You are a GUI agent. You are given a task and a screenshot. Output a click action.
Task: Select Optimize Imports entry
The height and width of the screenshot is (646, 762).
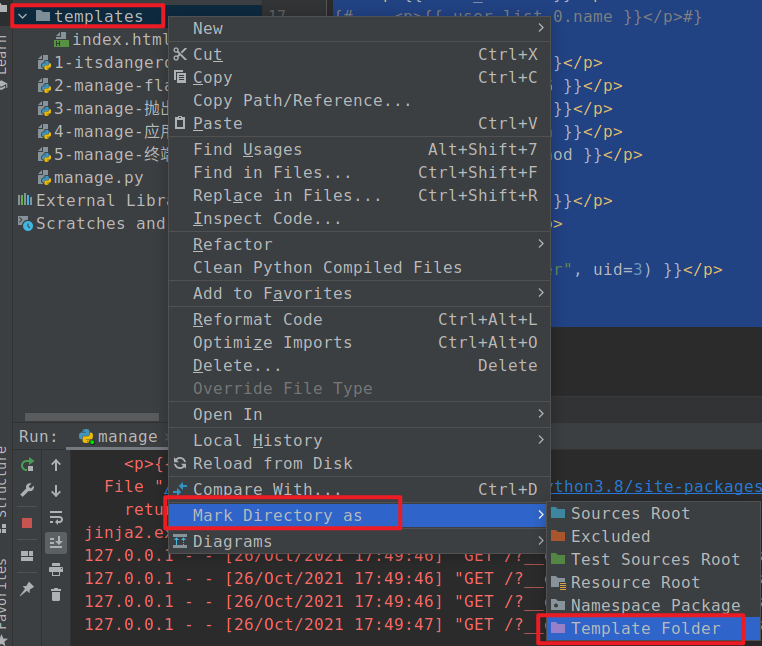pyautogui.click(x=359, y=343)
